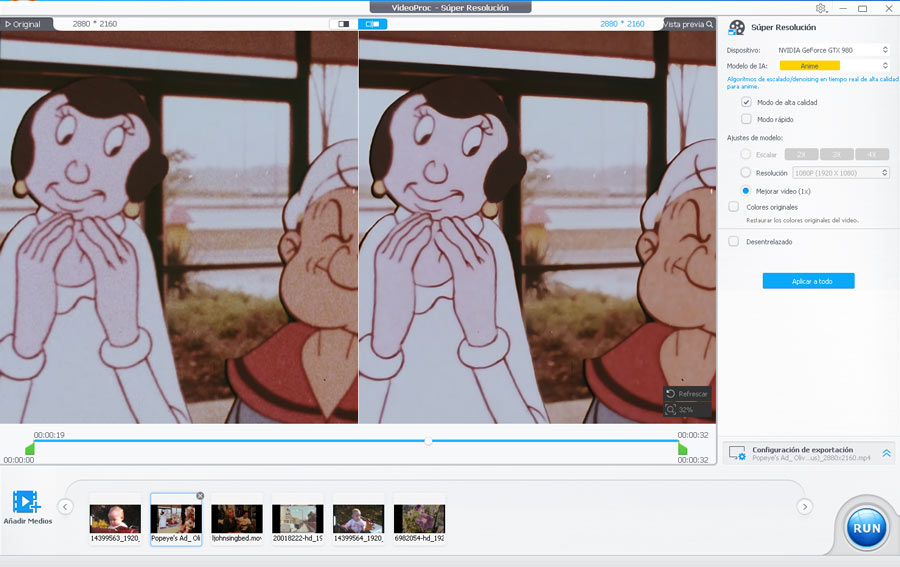Expand Configuración de exportación panel
Viewport: 900px width, 567px height.
point(886,453)
